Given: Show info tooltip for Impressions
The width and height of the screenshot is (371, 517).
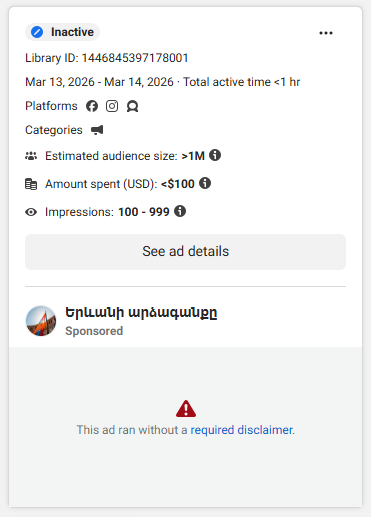Looking at the screenshot, I should coord(180,211).
